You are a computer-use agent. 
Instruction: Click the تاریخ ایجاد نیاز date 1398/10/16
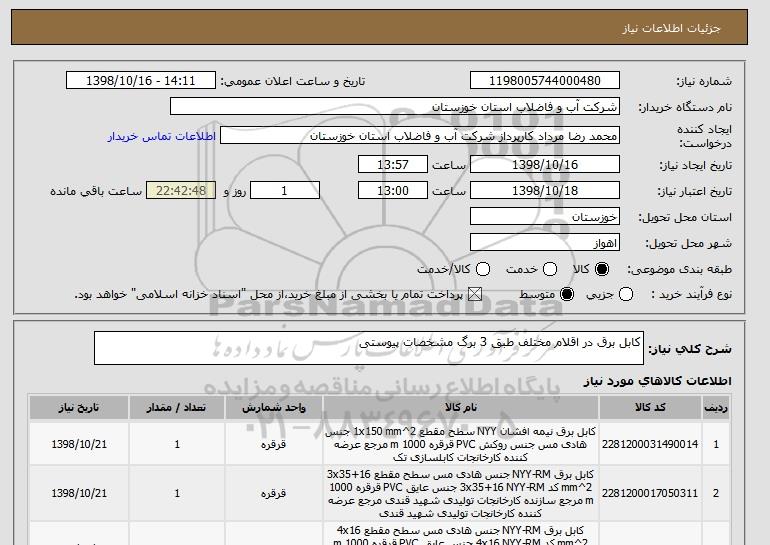pos(545,164)
